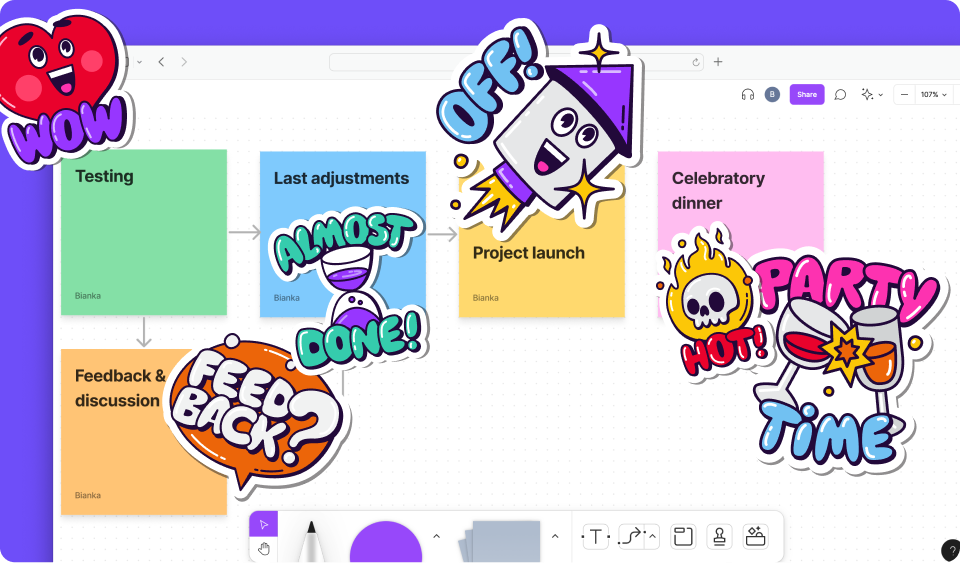Viewport: 960px width, 563px height.
Task: Open the stickers and widgets tool
Action: (755, 537)
